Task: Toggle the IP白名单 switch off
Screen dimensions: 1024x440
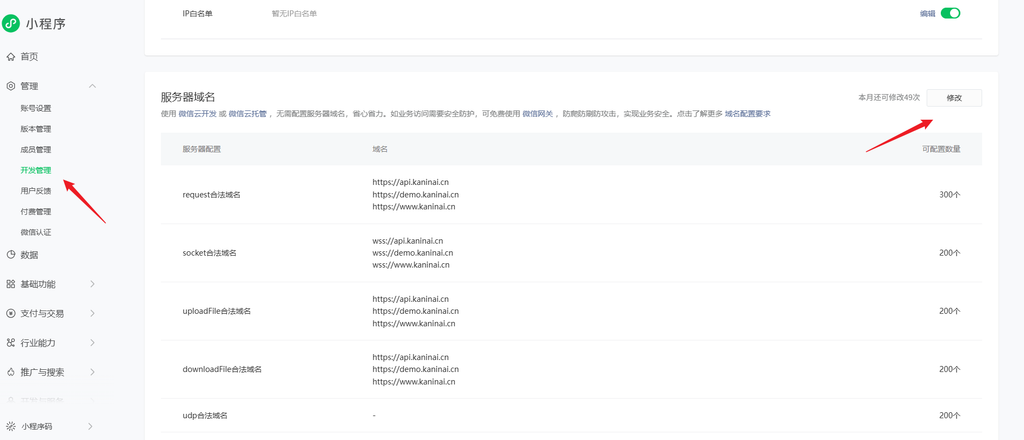Action: 950,13
